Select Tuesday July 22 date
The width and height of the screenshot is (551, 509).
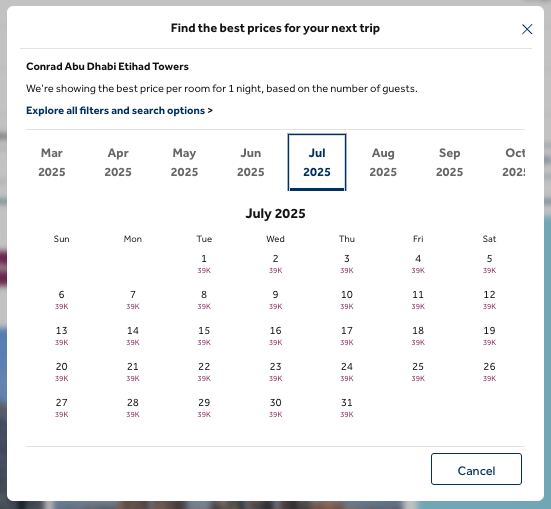[x=204, y=372]
